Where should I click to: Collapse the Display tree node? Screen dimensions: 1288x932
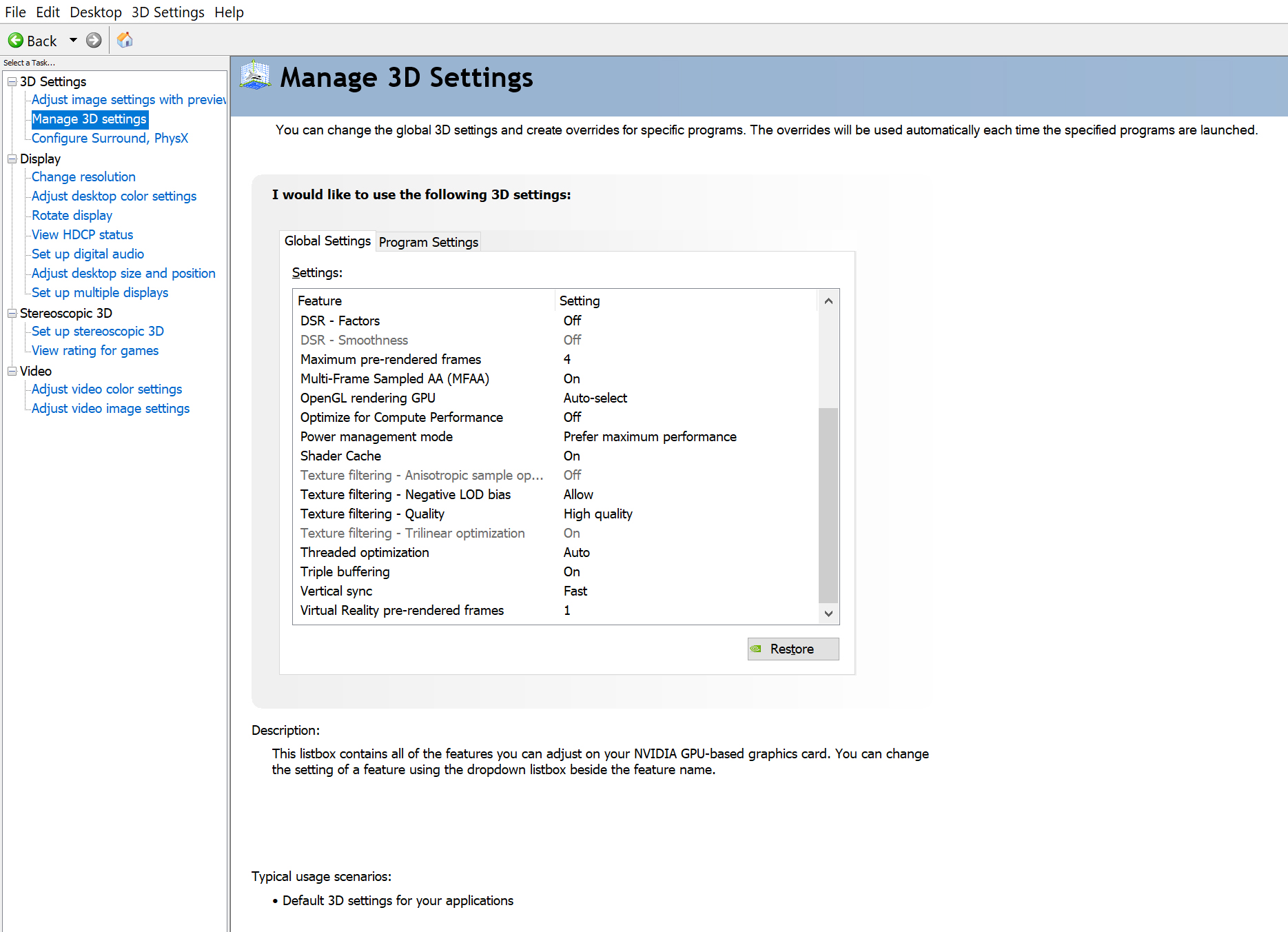tap(12, 159)
